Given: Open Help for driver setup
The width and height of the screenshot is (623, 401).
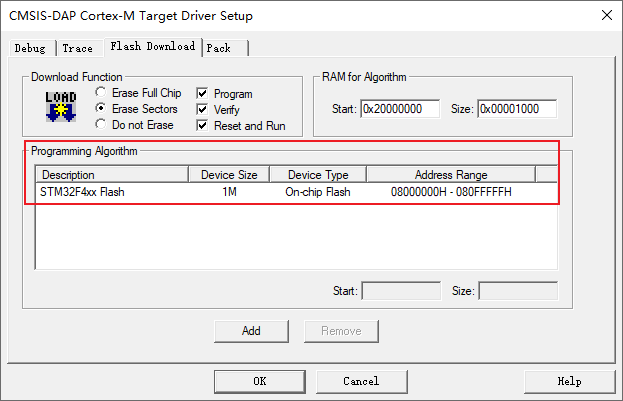Looking at the screenshot, I should coord(569,382).
